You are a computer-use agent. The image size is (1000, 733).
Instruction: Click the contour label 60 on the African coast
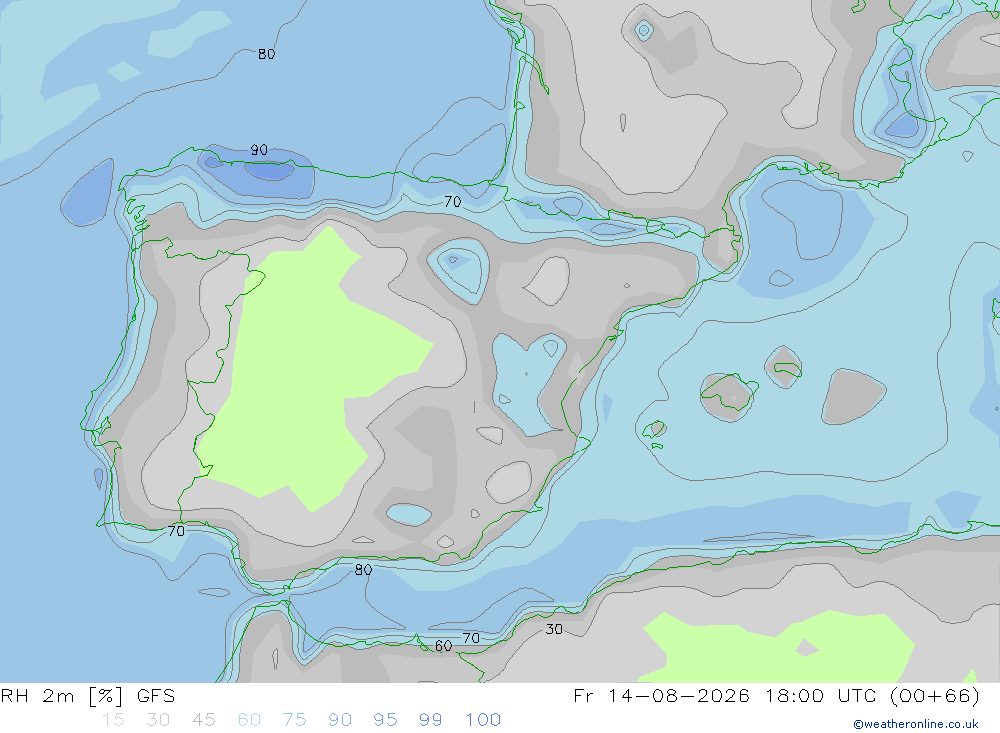click(x=444, y=646)
